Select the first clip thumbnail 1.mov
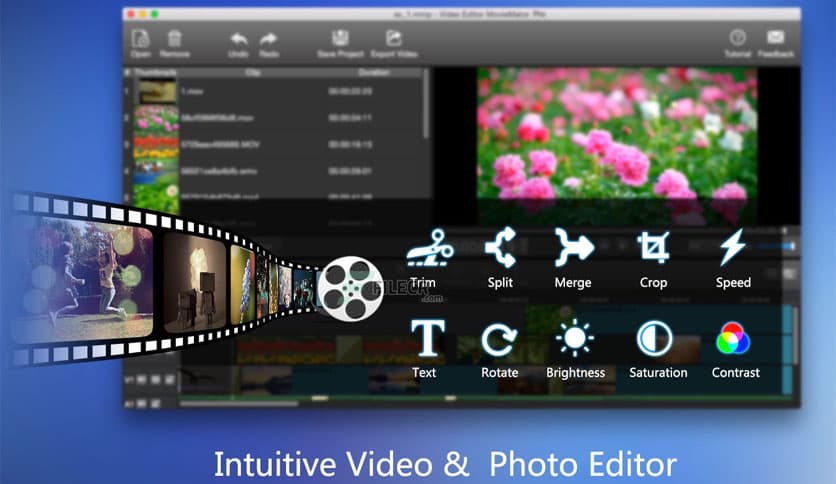 pyautogui.click(x=156, y=91)
